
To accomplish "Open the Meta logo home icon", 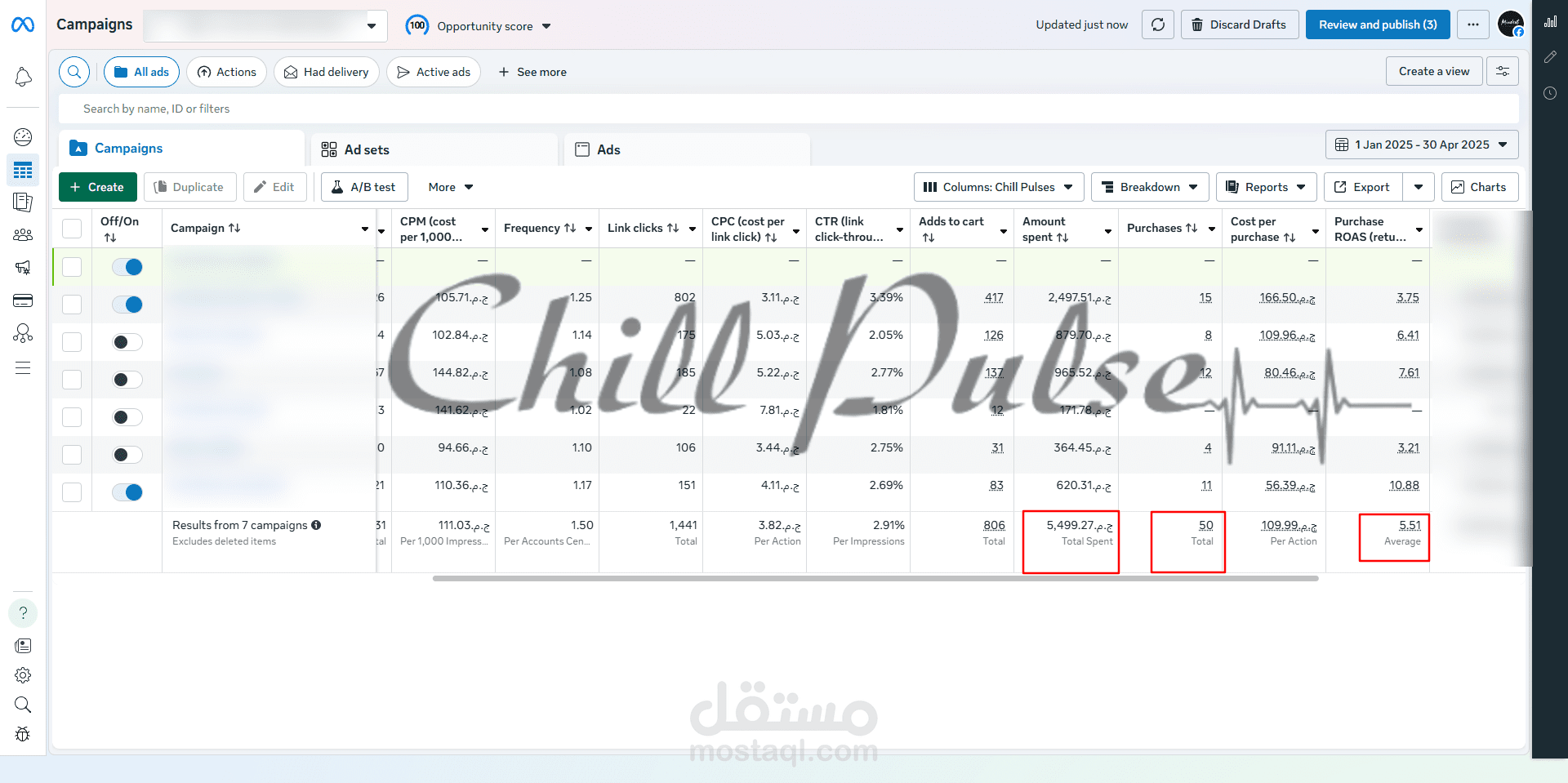I will 23,25.
